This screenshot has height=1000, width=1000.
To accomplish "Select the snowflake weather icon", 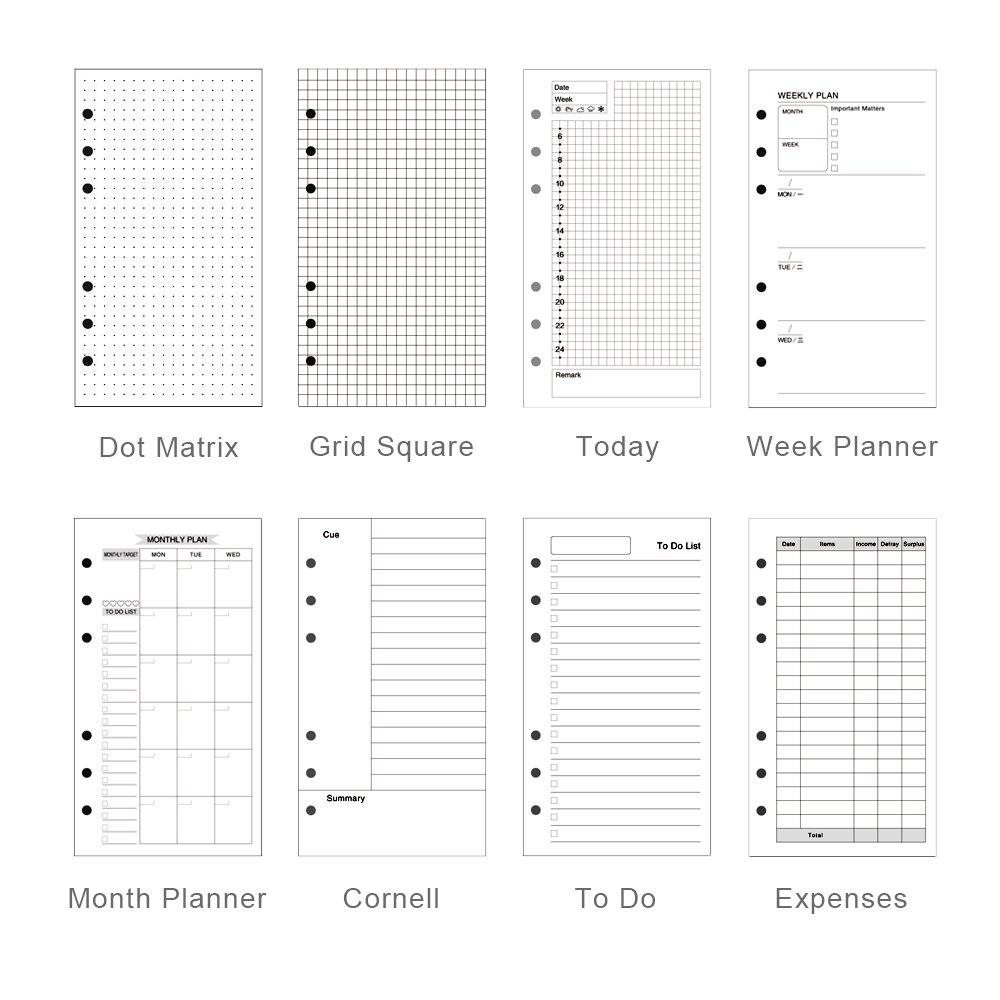I will pos(601,109).
